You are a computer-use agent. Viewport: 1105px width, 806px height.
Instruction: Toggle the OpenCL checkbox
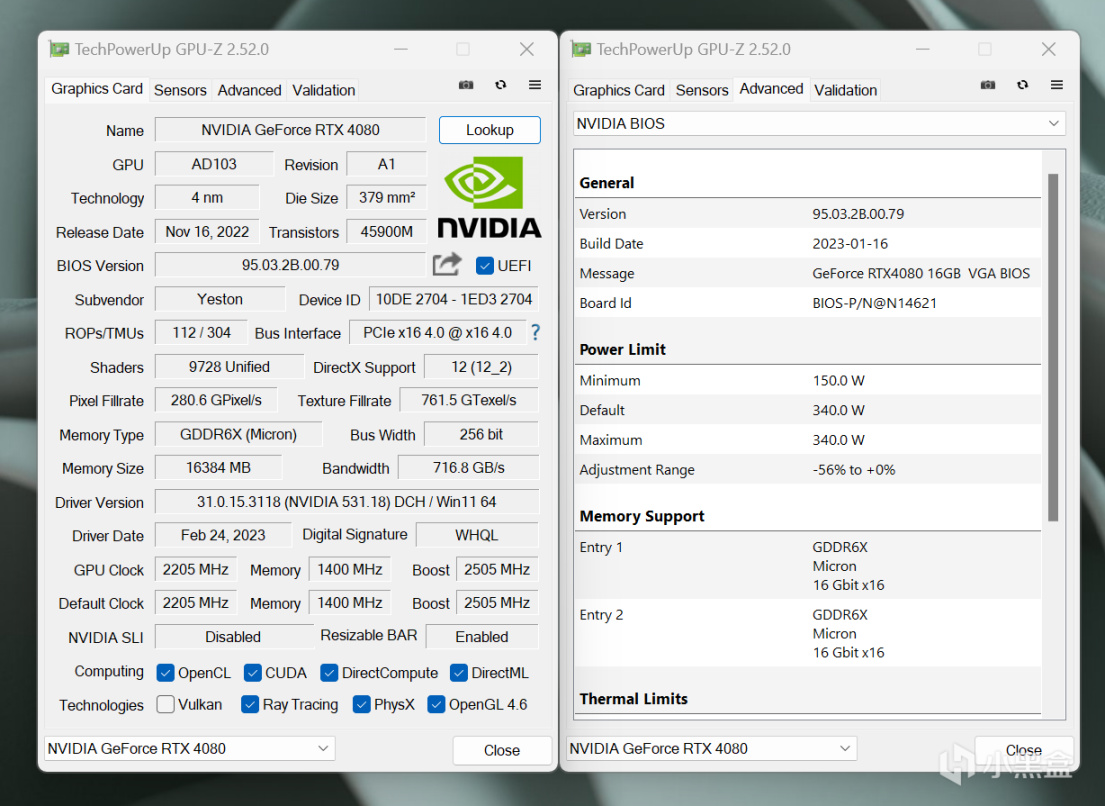(165, 673)
